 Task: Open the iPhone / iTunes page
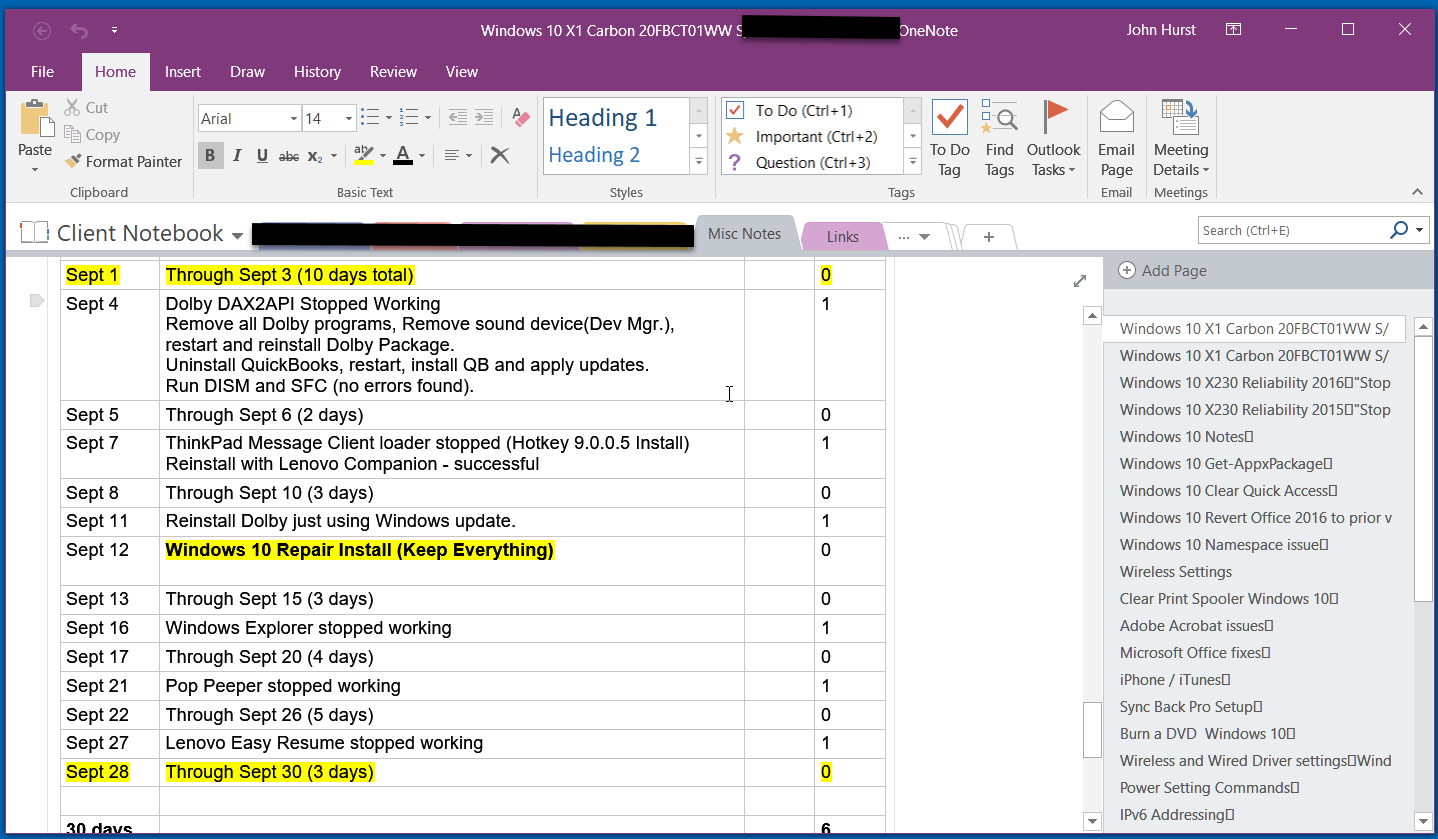(1175, 679)
